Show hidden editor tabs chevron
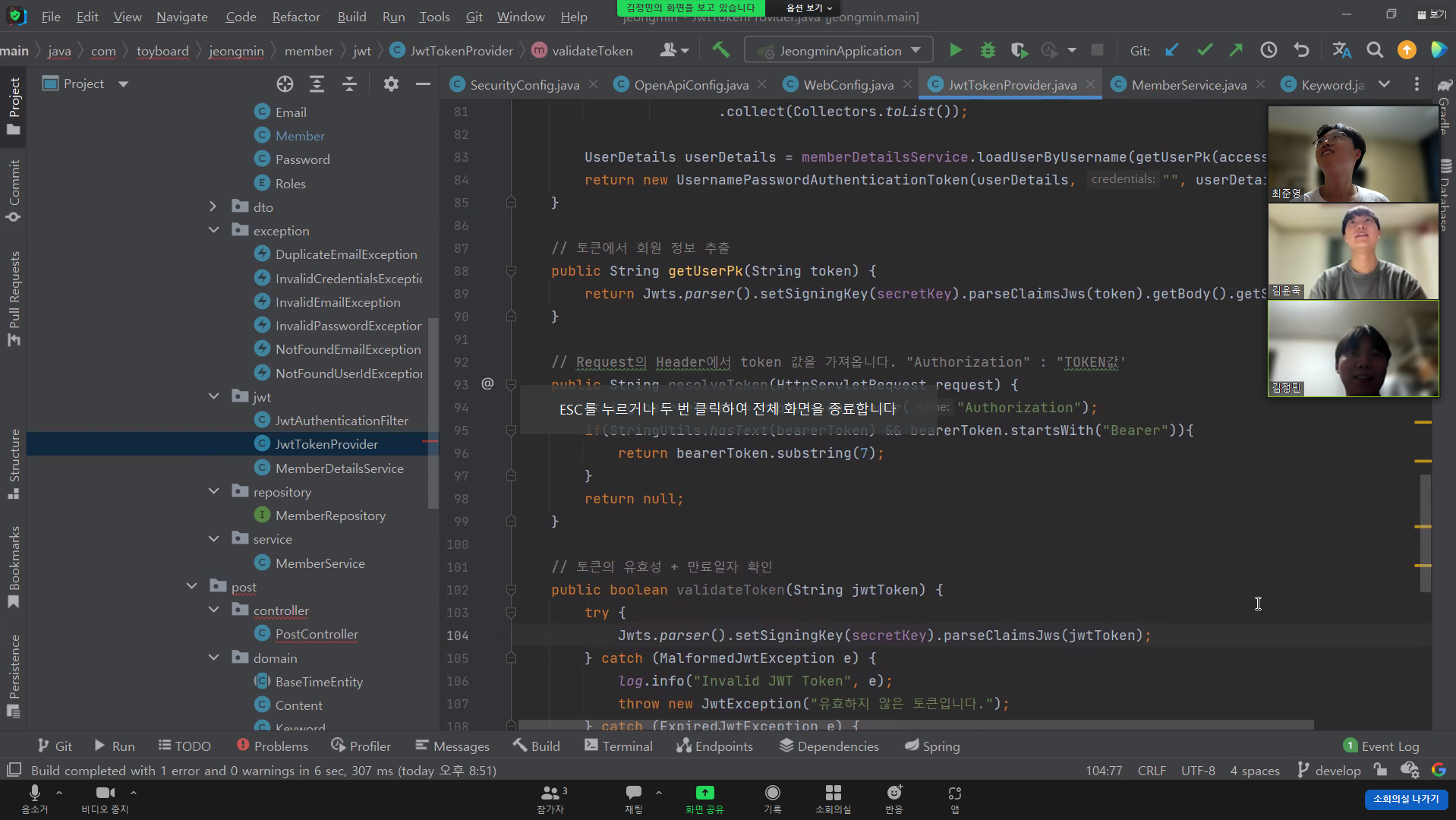Image resolution: width=1456 pixels, height=820 pixels. coord(1384,84)
